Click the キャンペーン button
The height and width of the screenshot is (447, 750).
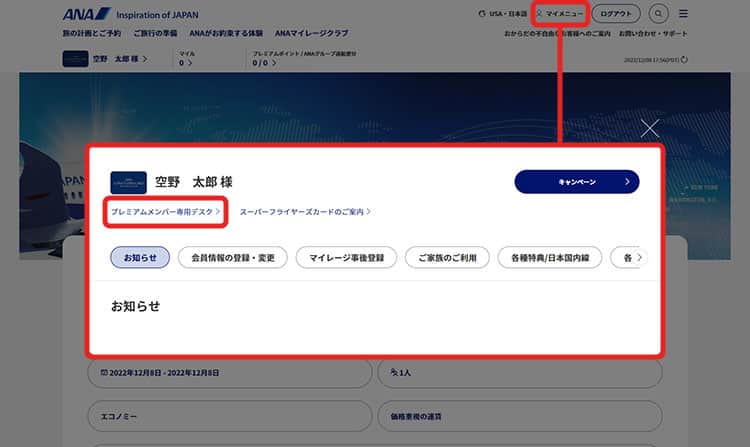(x=577, y=182)
